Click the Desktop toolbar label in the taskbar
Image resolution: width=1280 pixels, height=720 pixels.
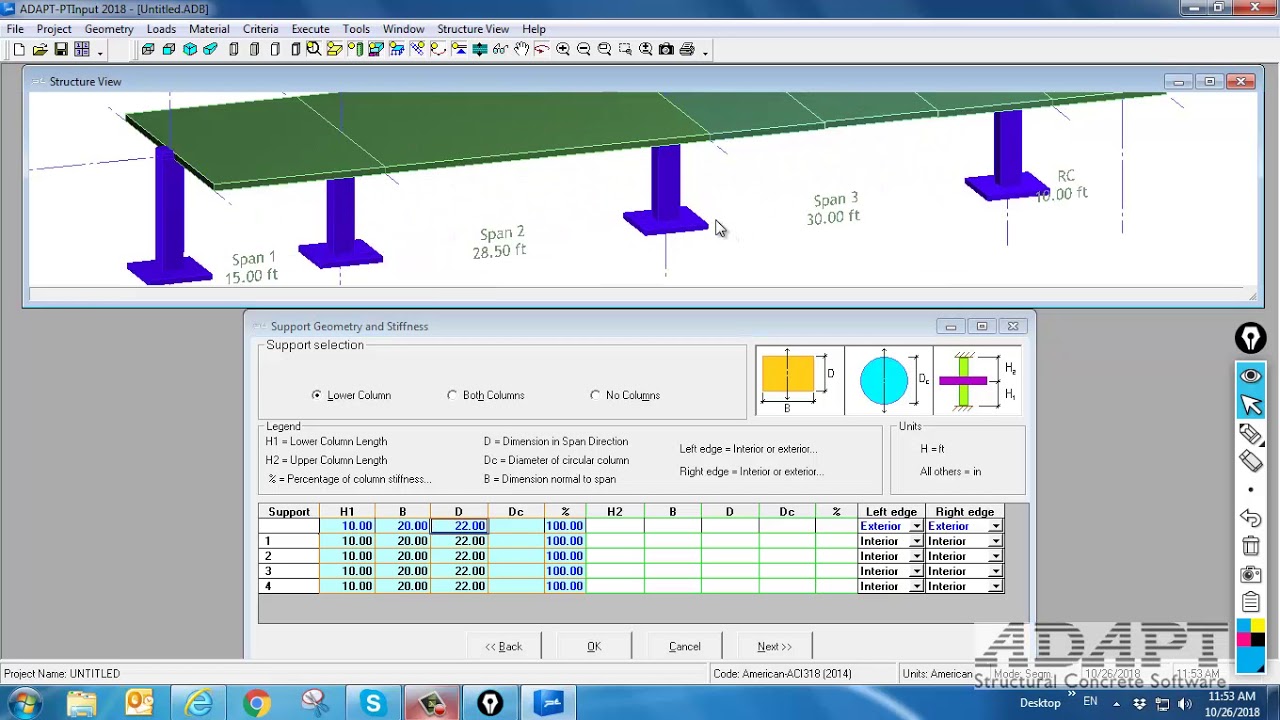[x=1040, y=703]
